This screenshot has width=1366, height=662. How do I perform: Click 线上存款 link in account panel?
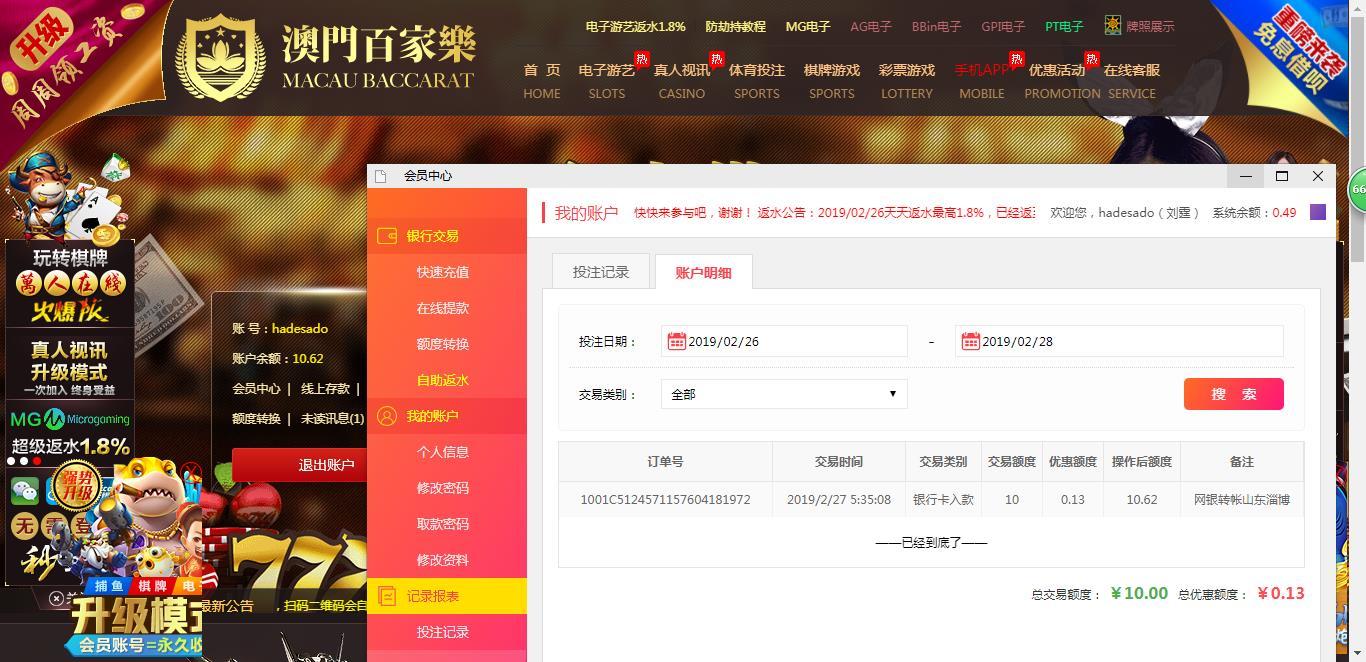(326, 389)
